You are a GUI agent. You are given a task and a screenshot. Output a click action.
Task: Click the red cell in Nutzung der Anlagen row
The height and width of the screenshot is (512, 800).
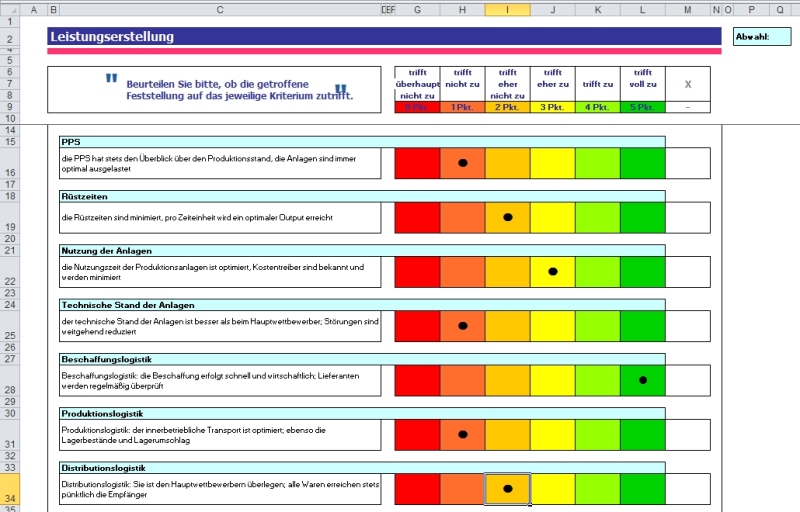coord(417,271)
